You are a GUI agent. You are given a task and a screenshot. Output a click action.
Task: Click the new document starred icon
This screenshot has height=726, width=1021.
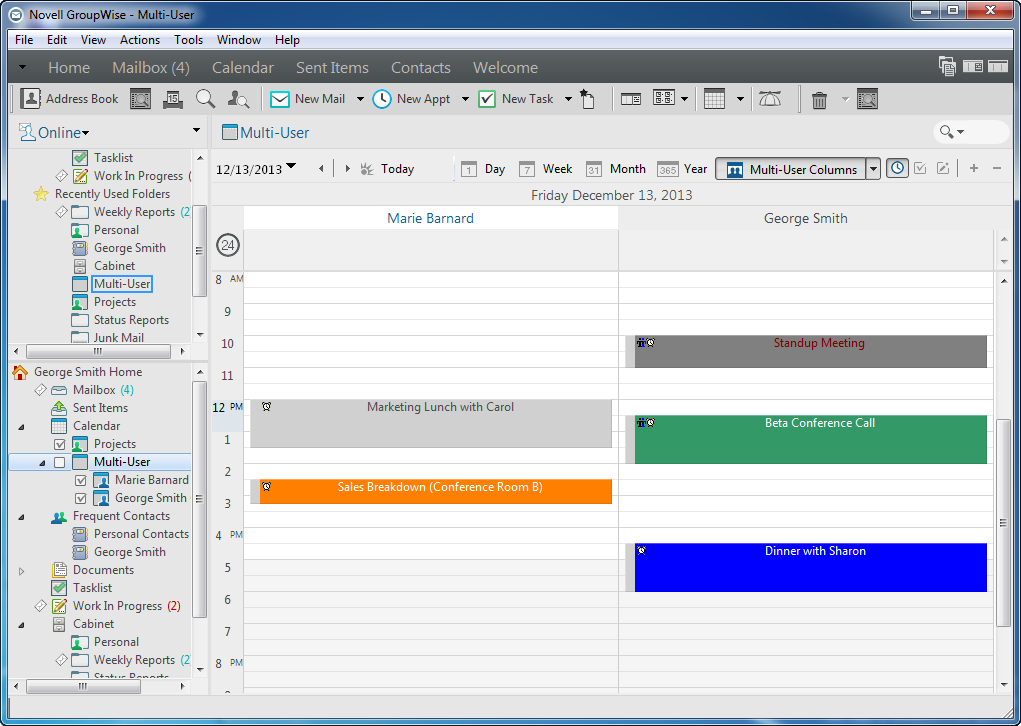pyautogui.click(x=587, y=99)
